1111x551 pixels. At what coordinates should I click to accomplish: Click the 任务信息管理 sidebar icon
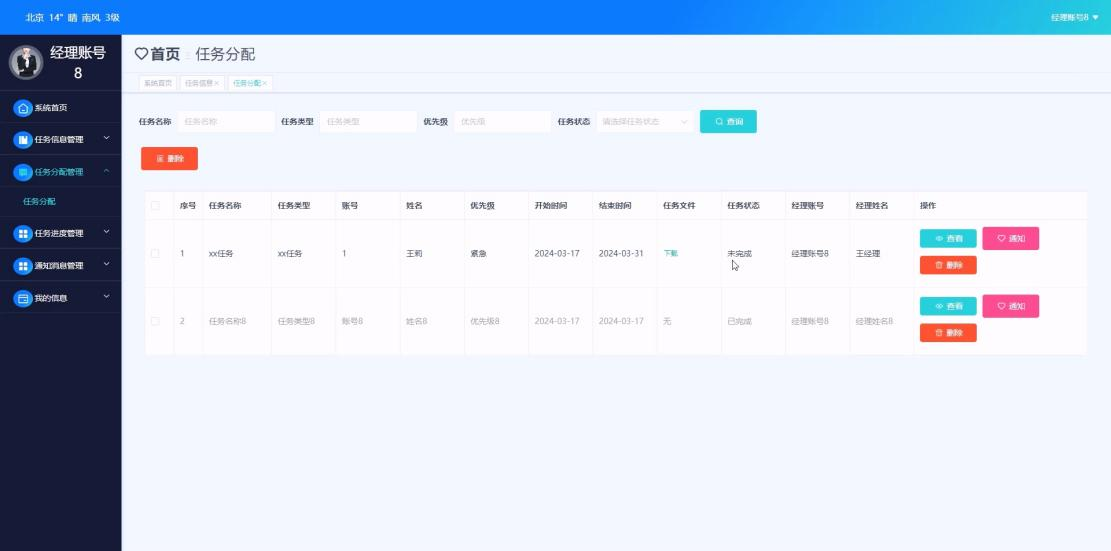(x=23, y=140)
